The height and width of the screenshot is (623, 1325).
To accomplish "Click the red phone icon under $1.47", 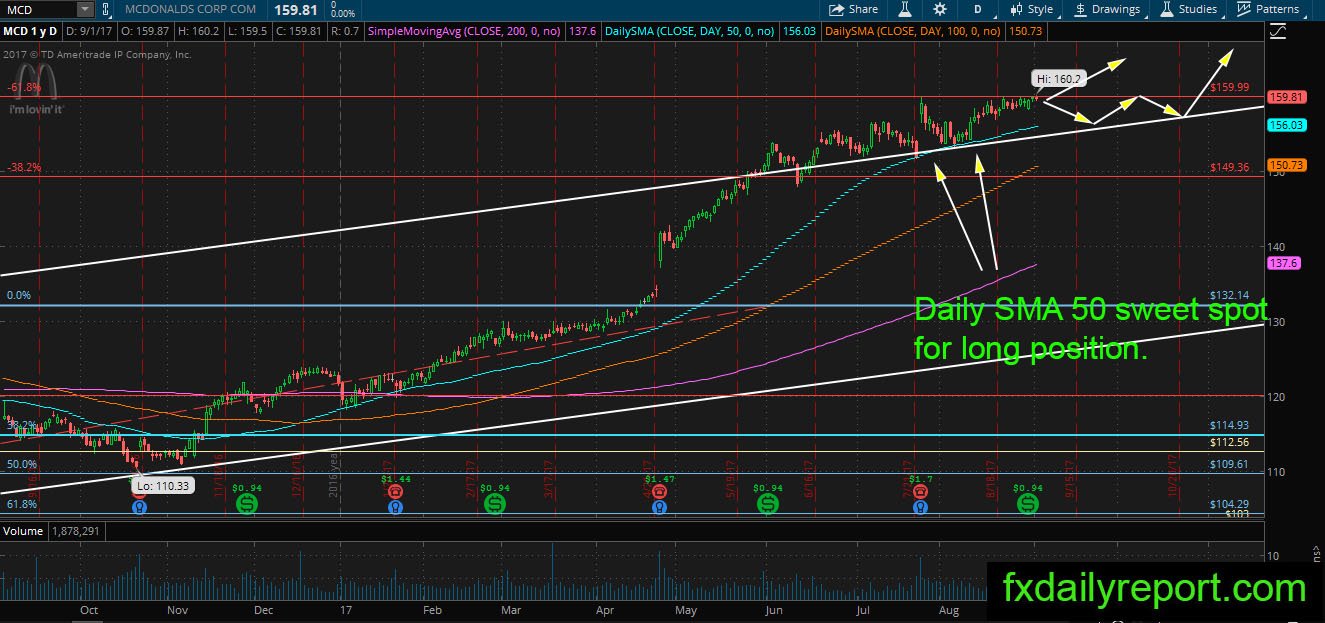I will [x=658, y=492].
